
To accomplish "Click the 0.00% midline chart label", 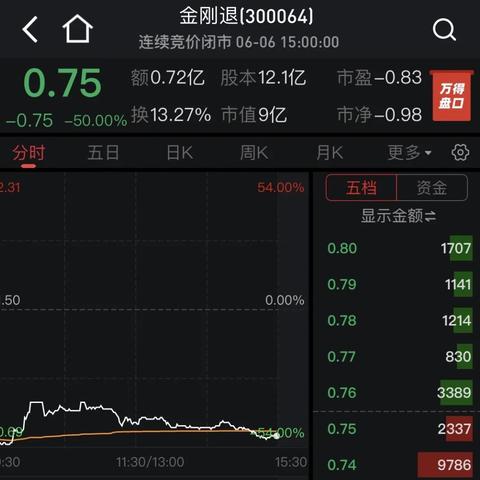I will (285, 300).
